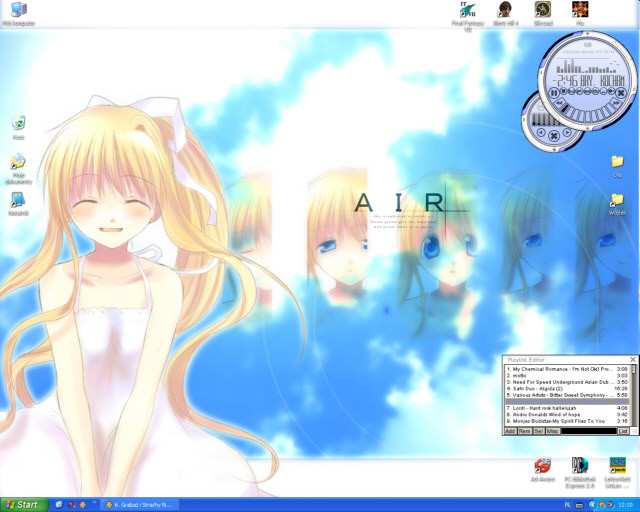
Task: Open the My Computer desktop icon
Action: (x=18, y=13)
